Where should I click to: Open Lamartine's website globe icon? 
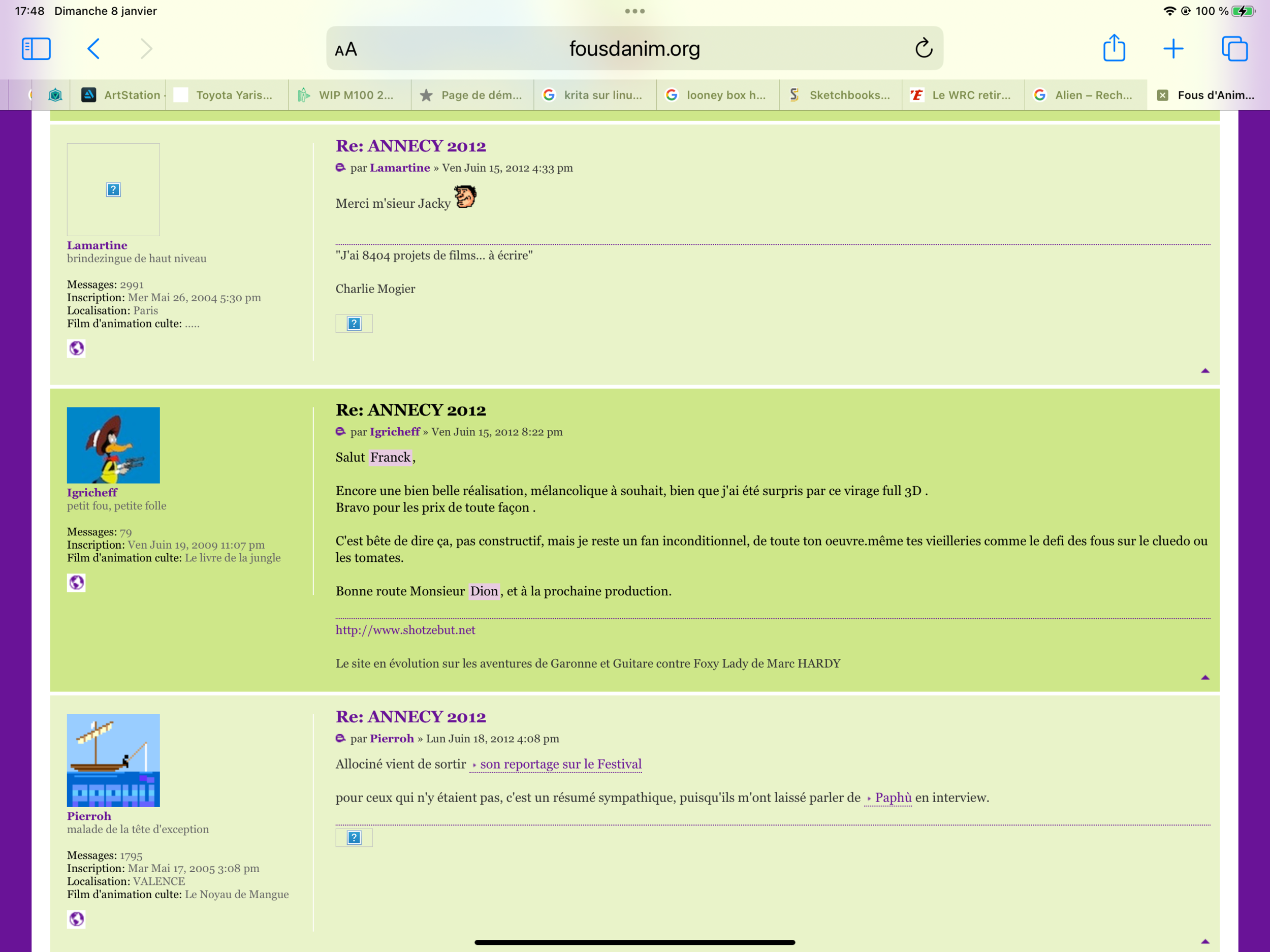(x=76, y=348)
